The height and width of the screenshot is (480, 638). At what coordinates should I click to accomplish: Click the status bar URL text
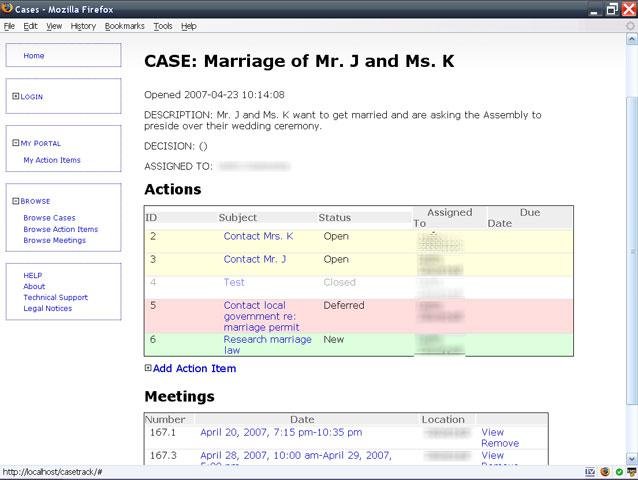(52, 472)
